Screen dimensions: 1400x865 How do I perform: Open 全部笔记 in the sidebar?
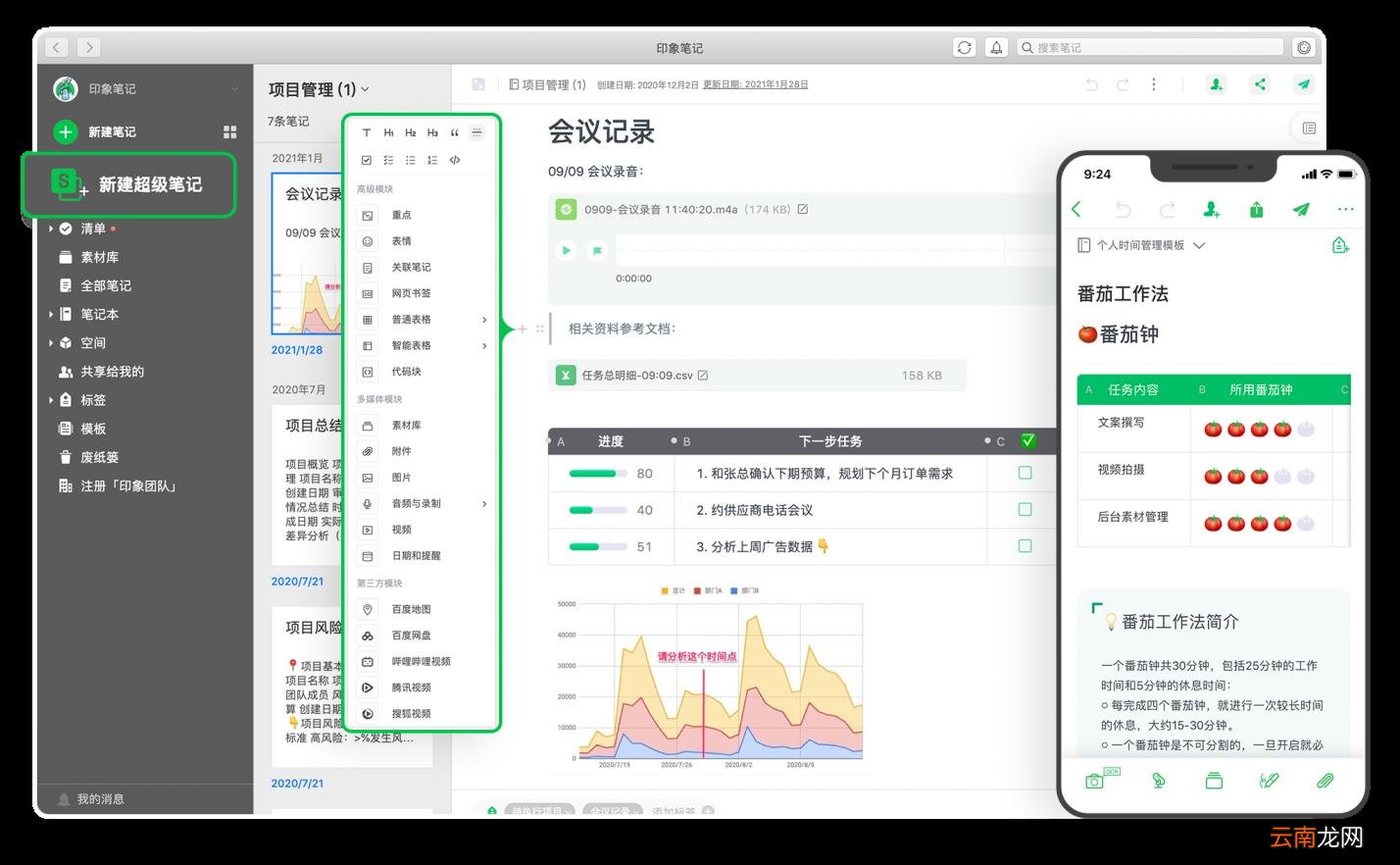[x=106, y=285]
